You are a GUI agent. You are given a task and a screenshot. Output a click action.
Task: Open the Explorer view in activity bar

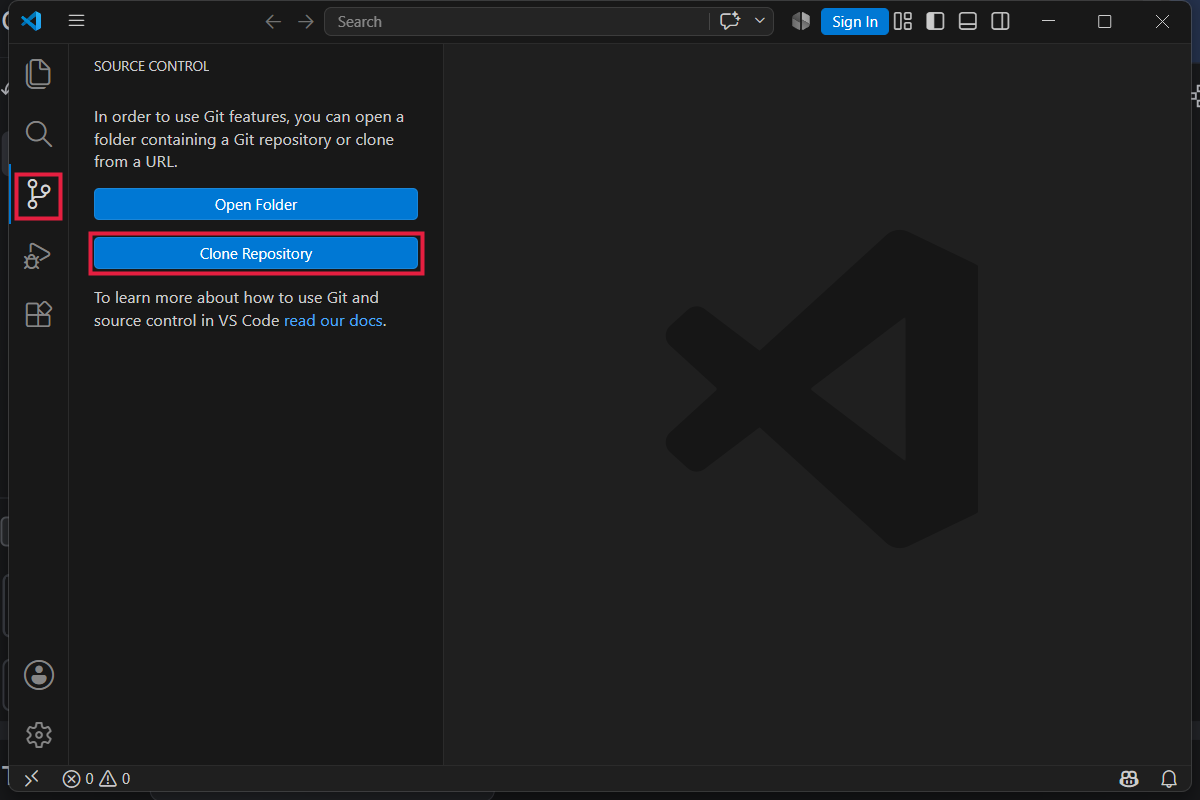[38, 74]
